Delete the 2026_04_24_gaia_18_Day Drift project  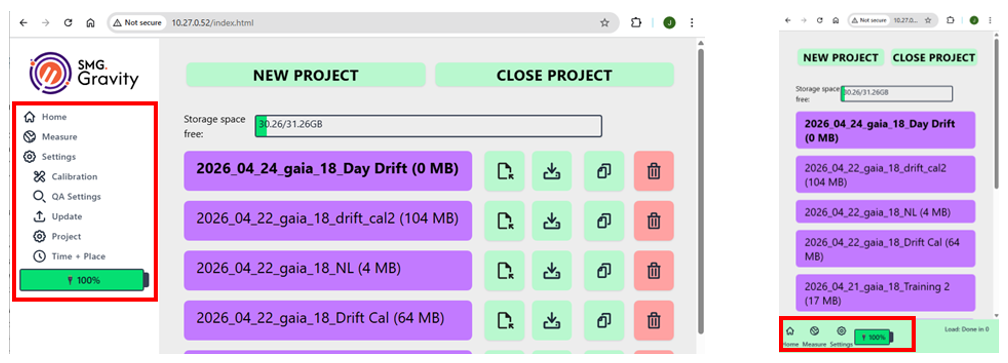coord(654,171)
